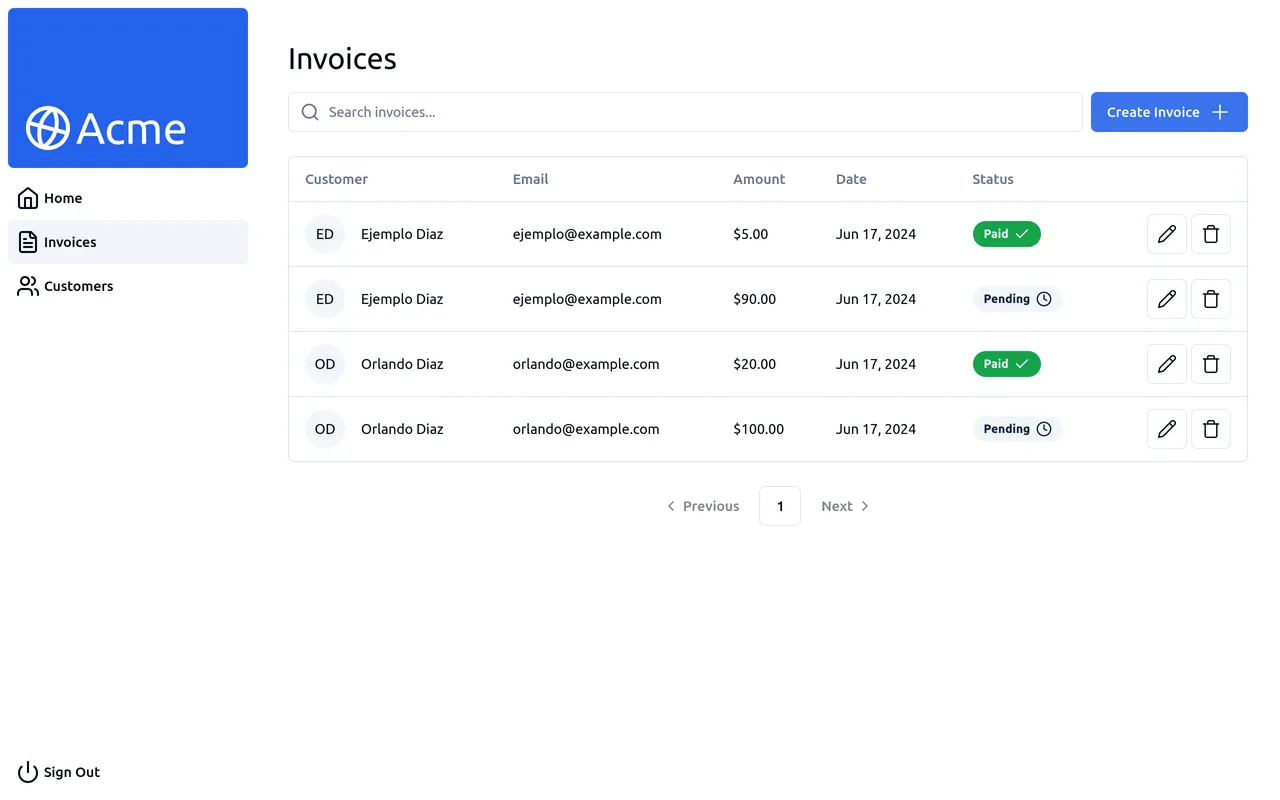Select the Invoices sidebar item

70,242
